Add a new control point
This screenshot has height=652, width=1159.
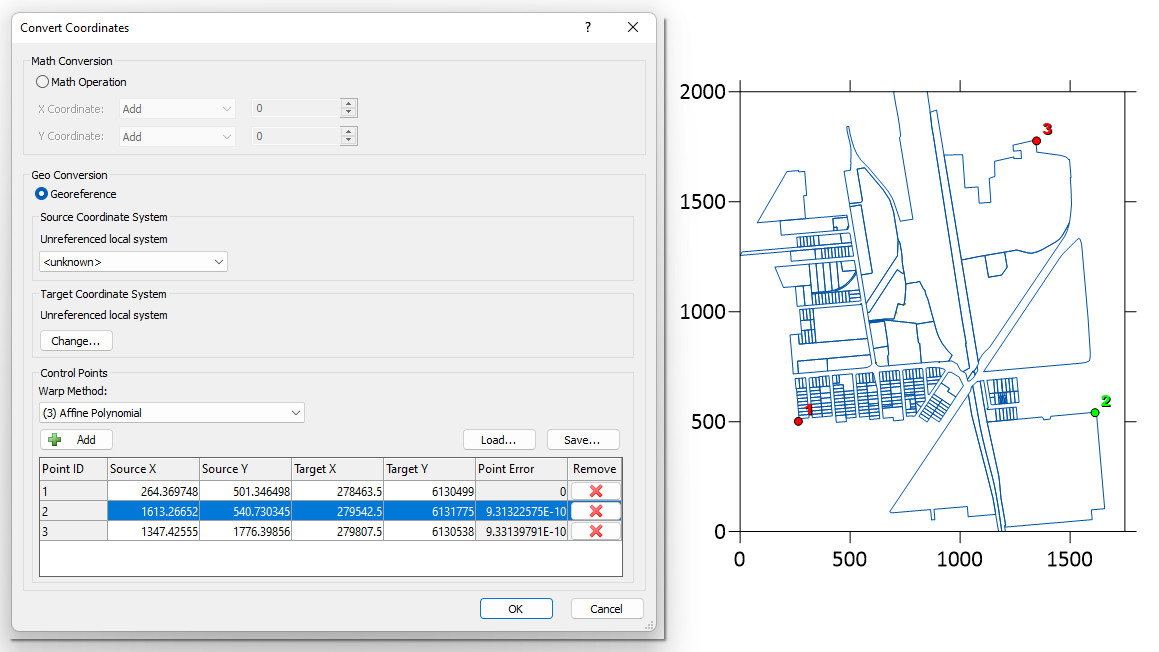point(75,439)
